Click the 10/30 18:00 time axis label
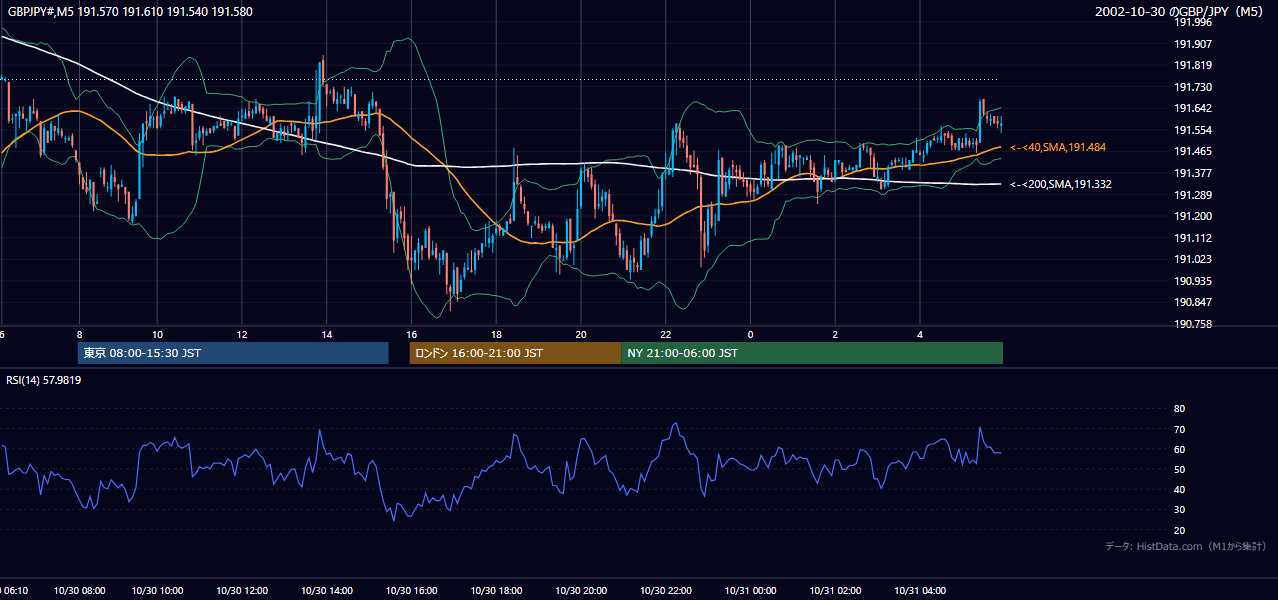This screenshot has width=1278, height=600. pos(496,591)
